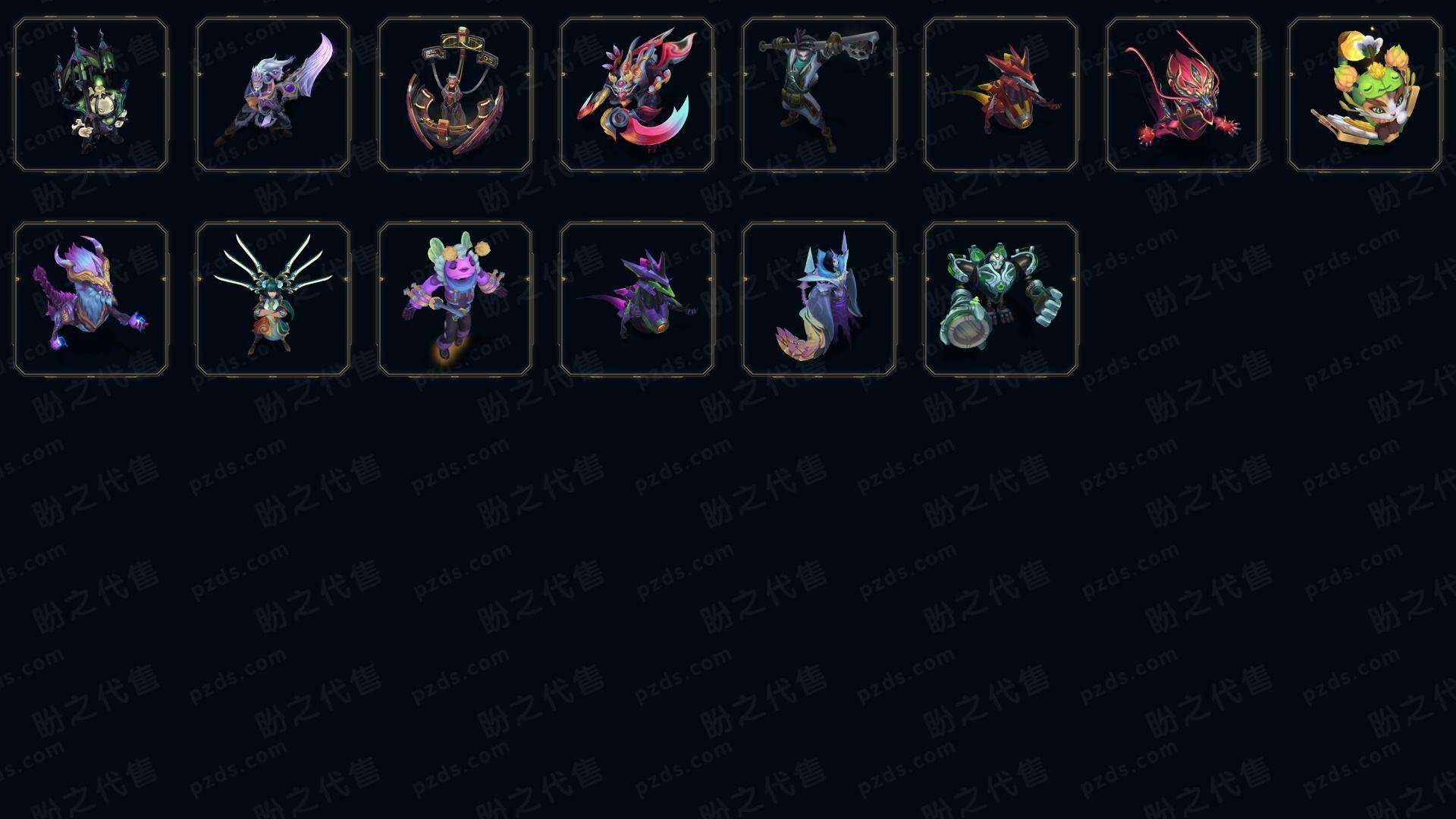
Task: Open the anchor-shaped ship legend tile
Action: pos(455,95)
